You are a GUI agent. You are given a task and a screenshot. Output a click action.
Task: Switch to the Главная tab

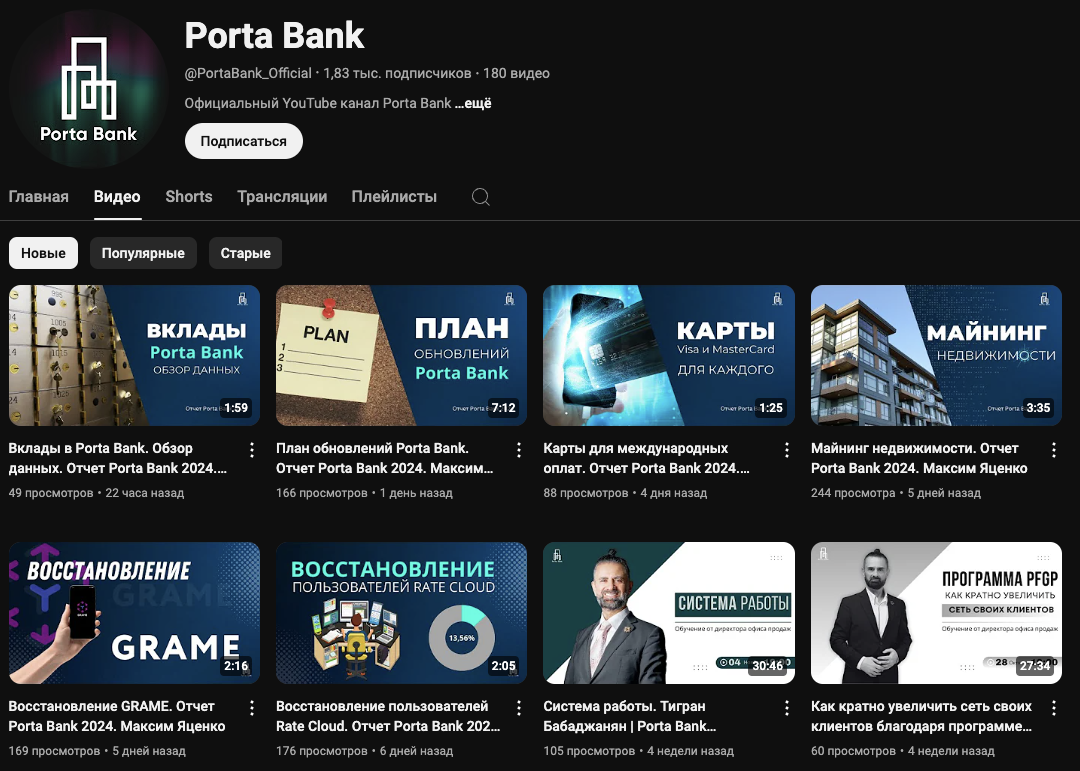point(39,197)
